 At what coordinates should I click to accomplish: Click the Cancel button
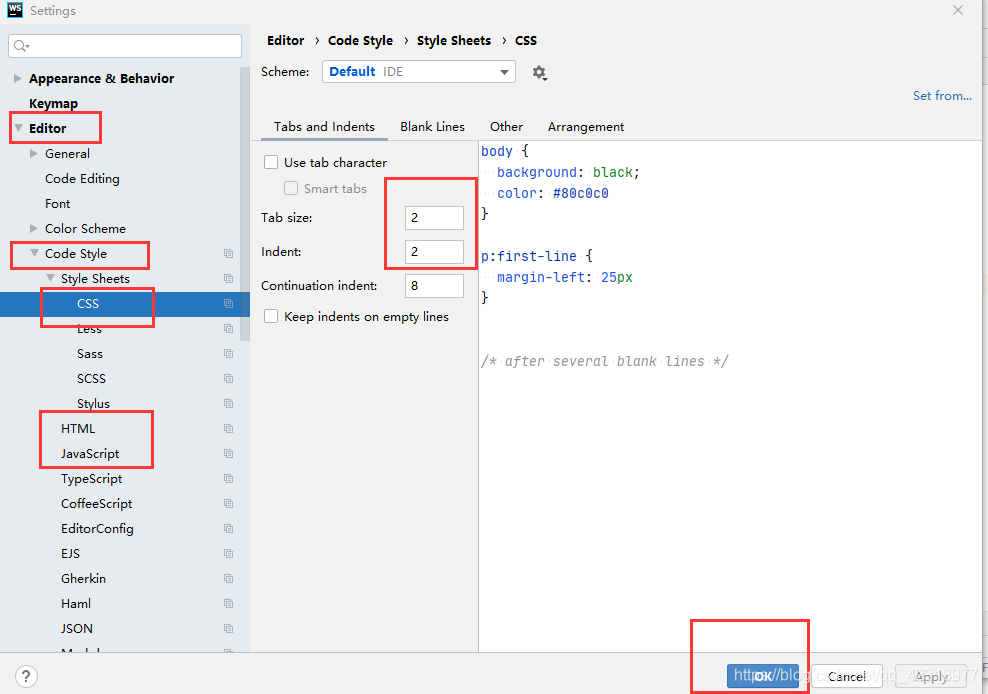click(x=847, y=676)
